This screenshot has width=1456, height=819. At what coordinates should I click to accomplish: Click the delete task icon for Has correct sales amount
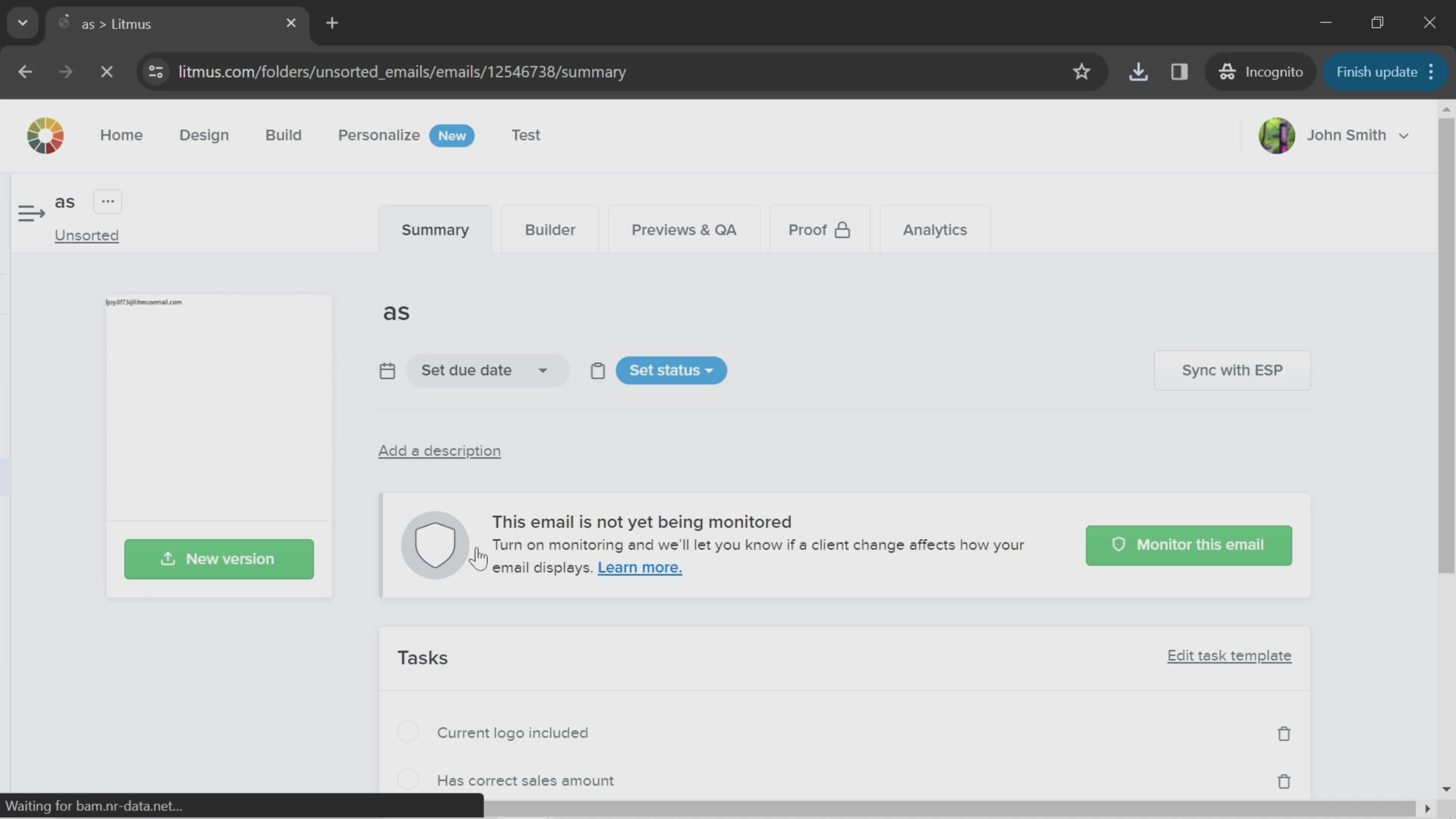1284,781
